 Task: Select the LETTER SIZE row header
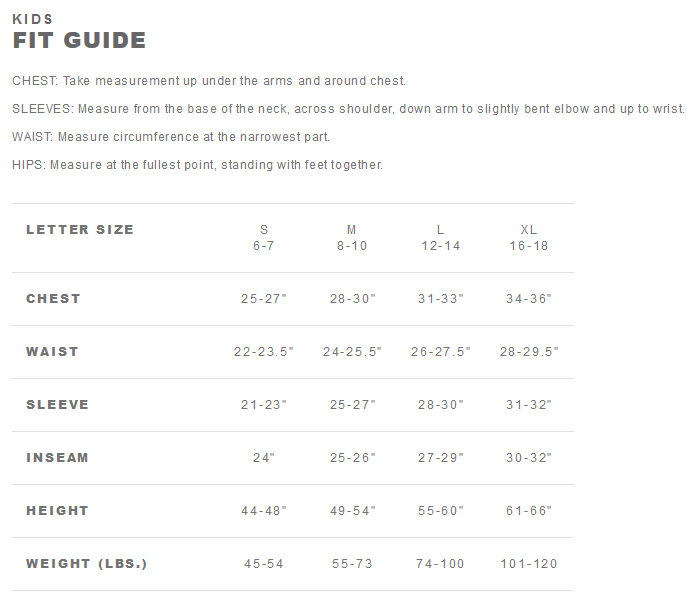[x=80, y=229]
